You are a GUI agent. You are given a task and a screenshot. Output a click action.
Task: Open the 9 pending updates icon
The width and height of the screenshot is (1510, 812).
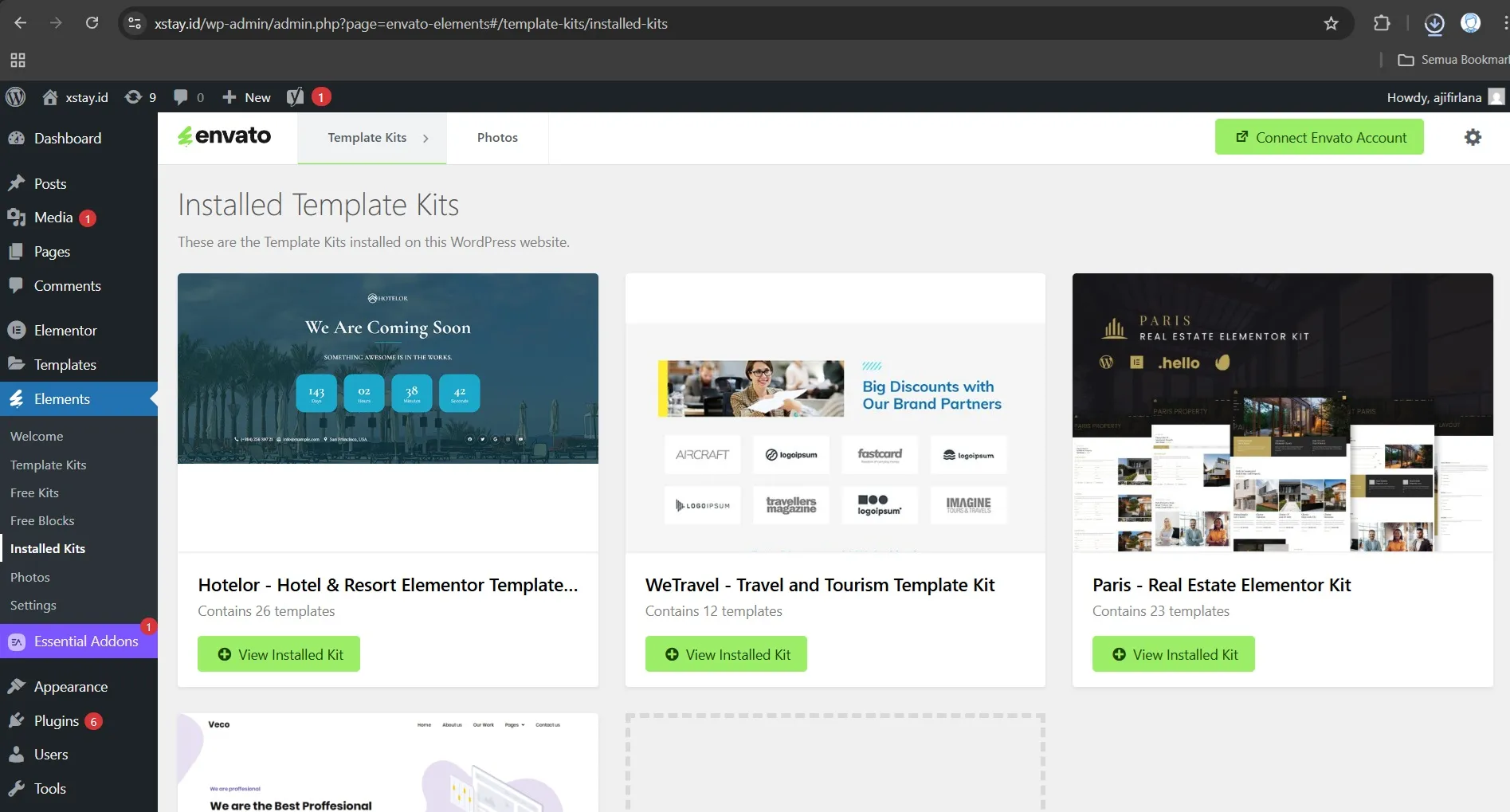pos(141,97)
